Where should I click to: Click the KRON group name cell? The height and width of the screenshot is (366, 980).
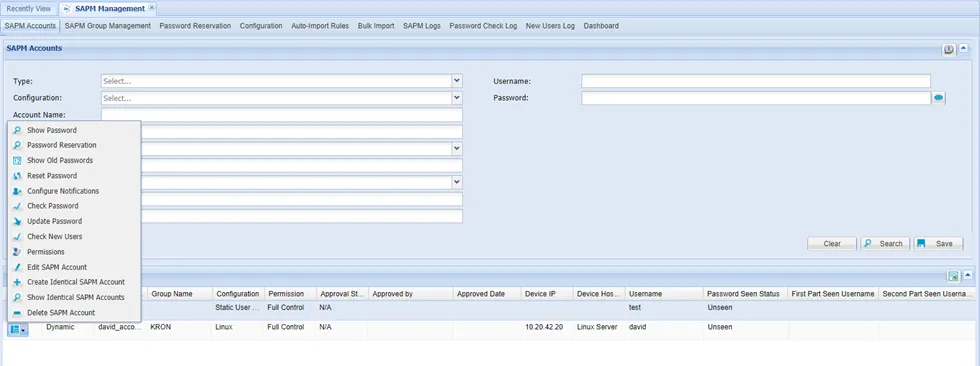pos(179,327)
